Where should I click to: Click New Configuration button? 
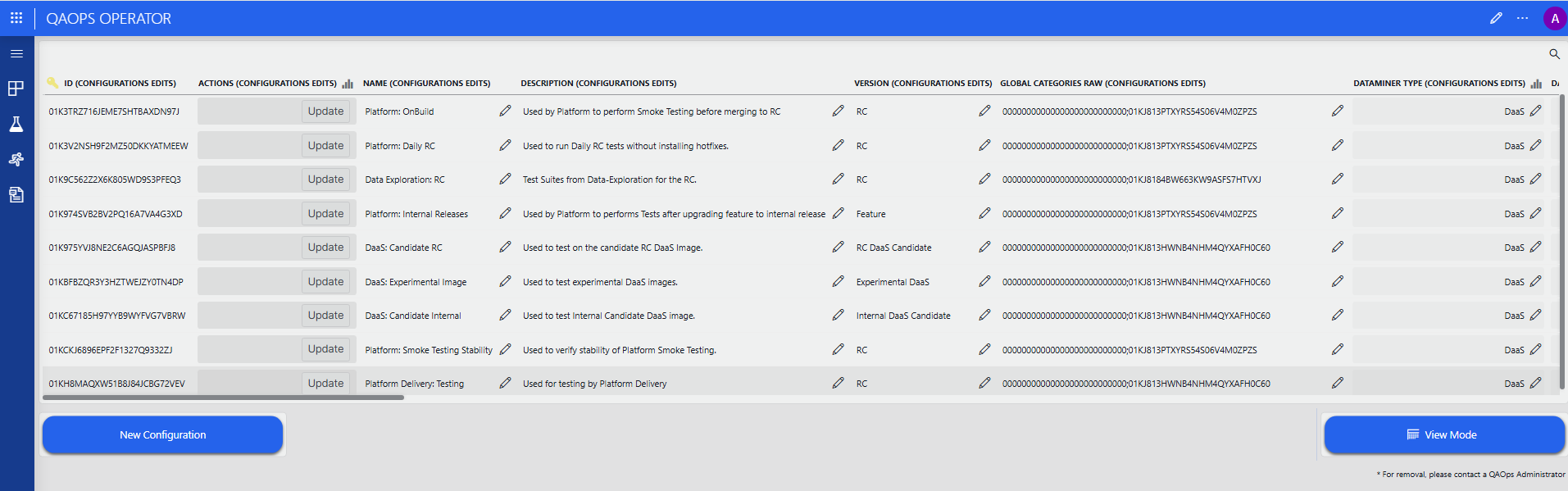click(162, 434)
